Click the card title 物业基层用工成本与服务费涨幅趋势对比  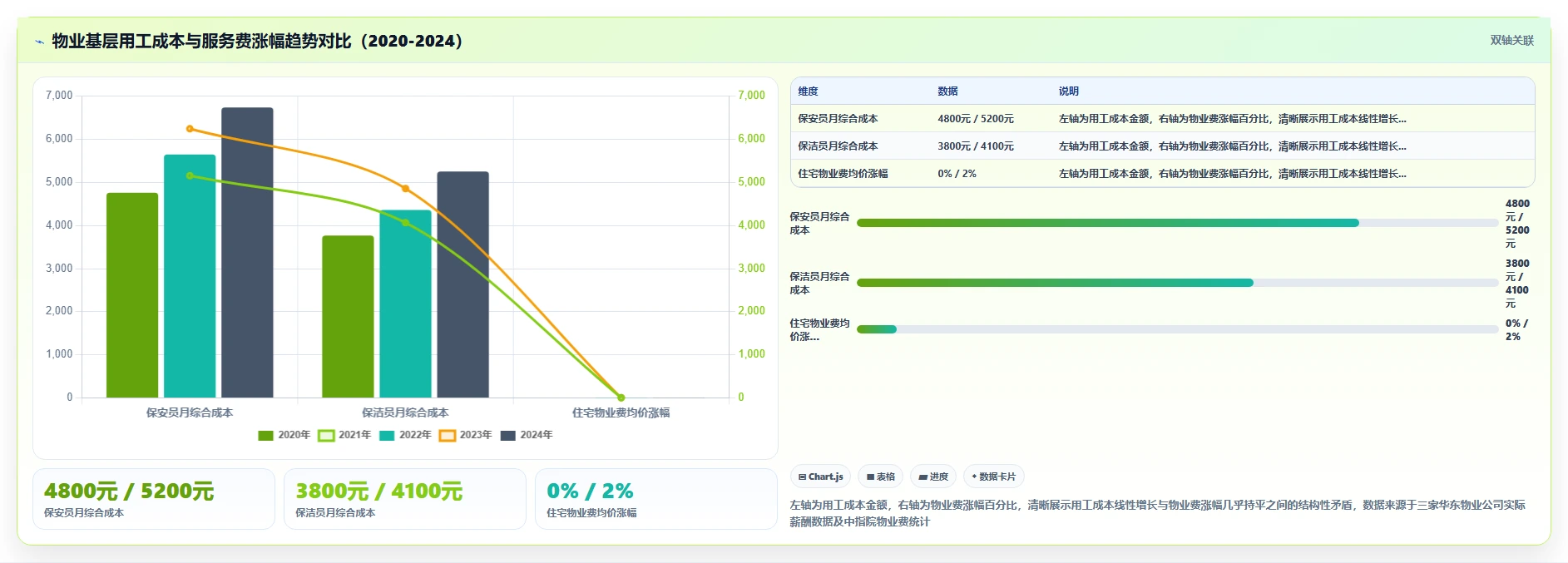[x=258, y=41]
